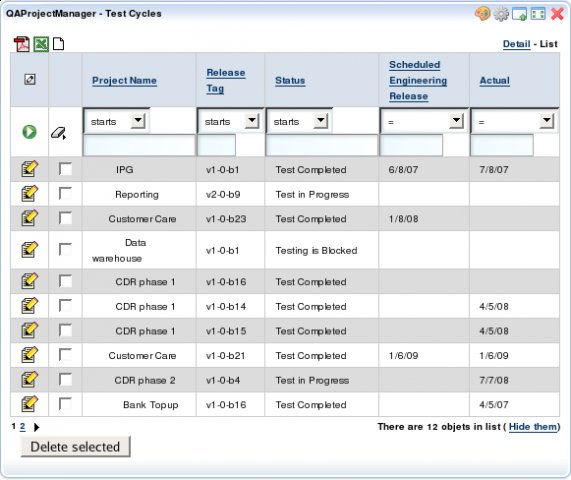This screenshot has width=571, height=480.
Task: Select the Data warehouse row checkbox
Action: [x=66, y=249]
